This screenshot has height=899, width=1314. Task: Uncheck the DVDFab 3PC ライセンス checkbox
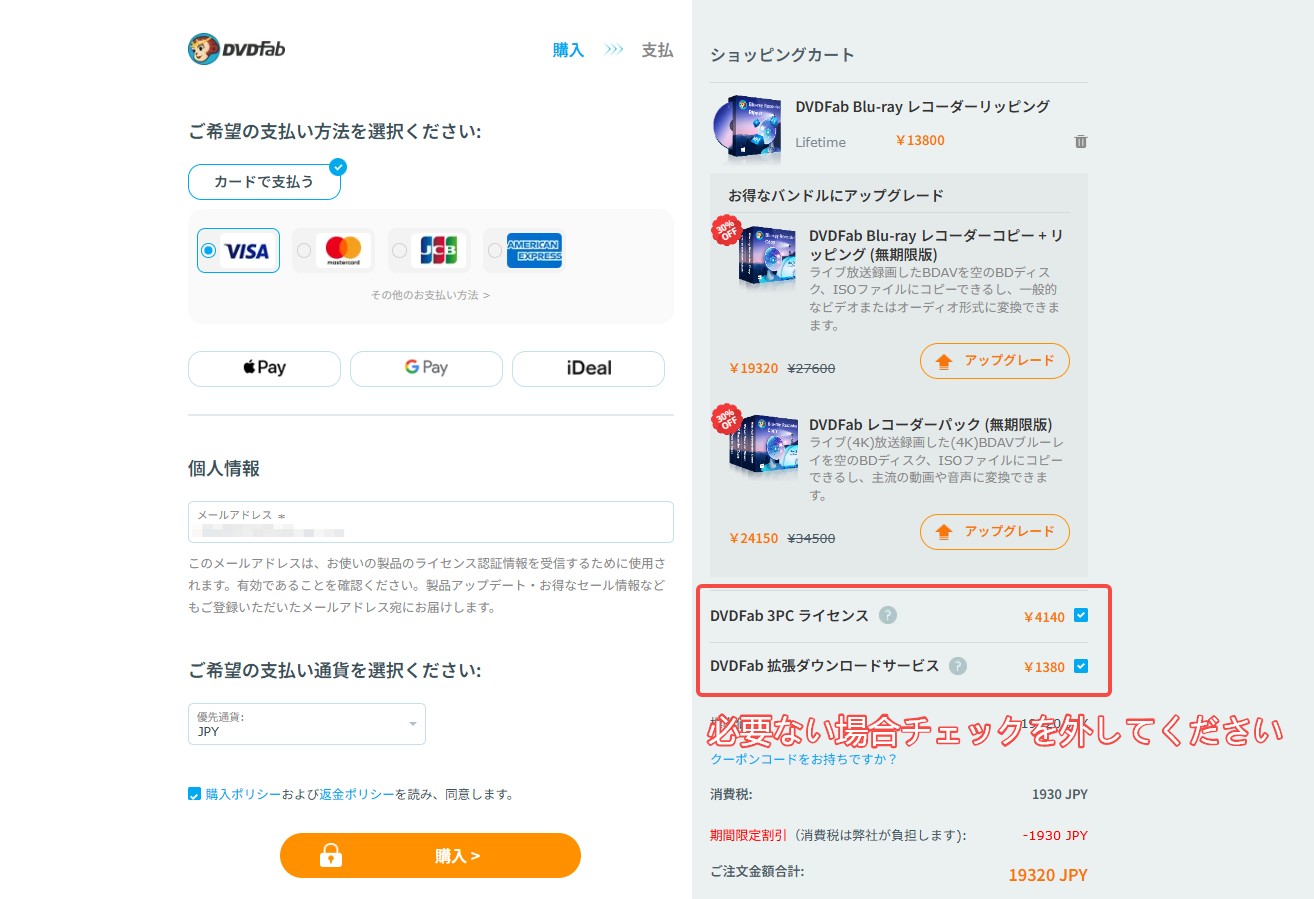(1081, 616)
